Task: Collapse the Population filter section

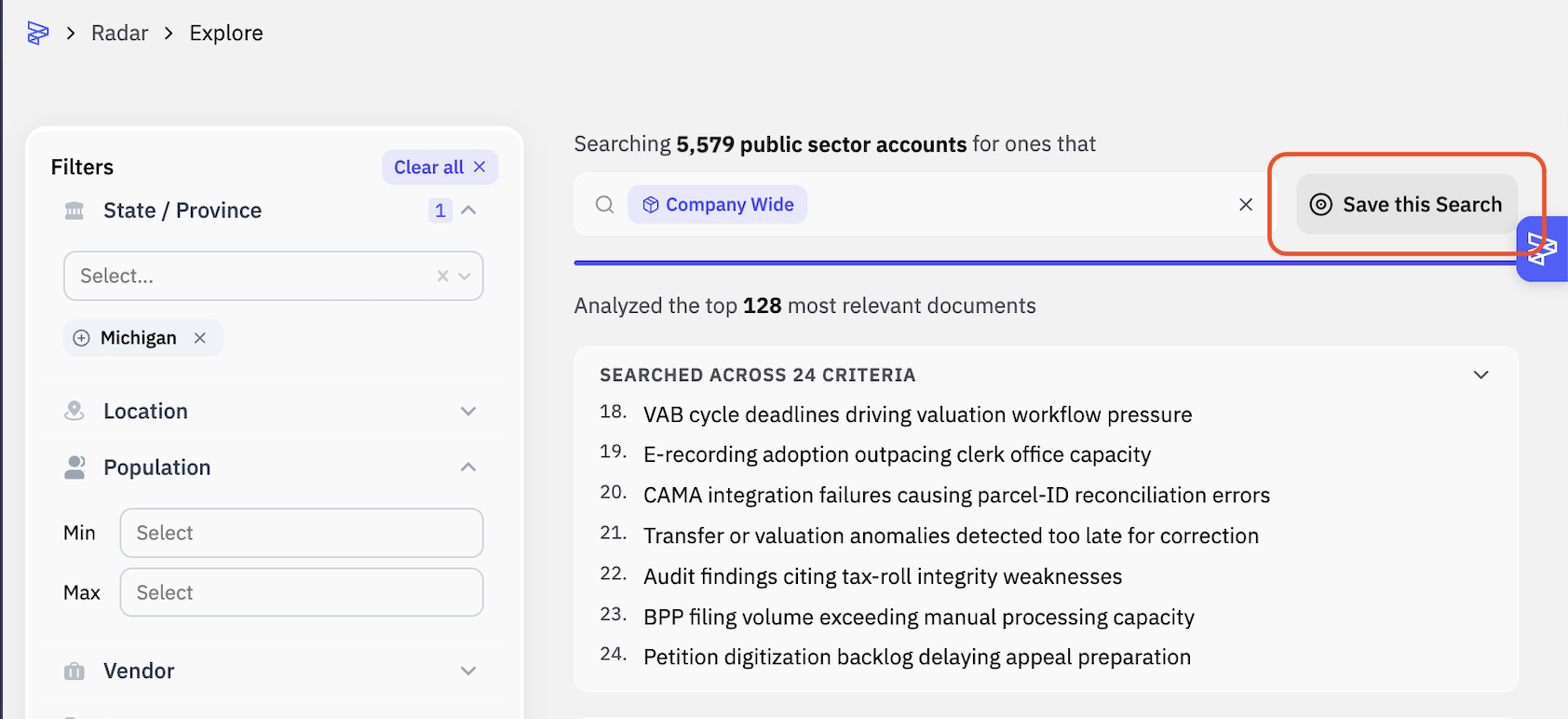Action: tap(468, 468)
